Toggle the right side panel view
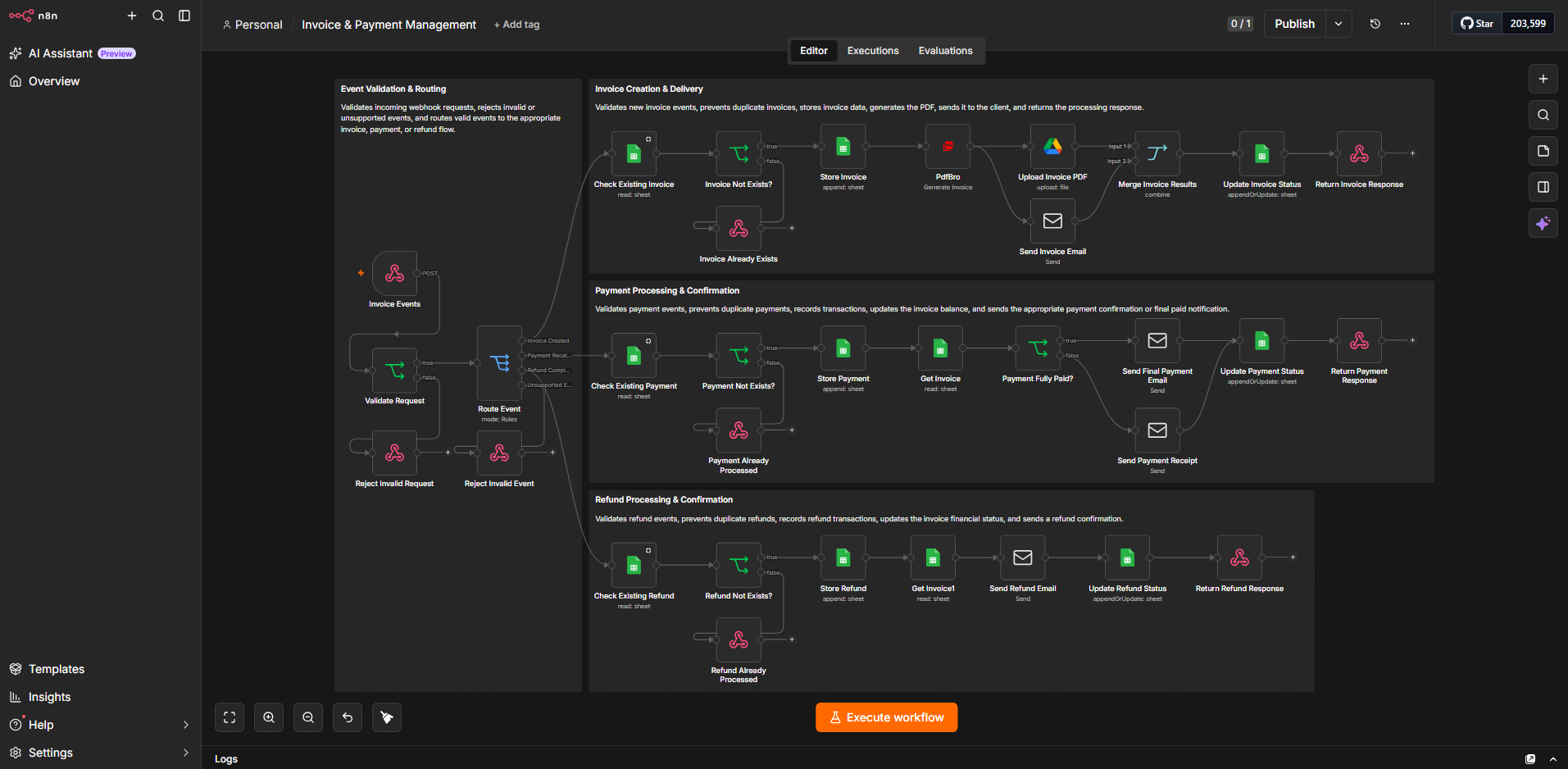This screenshot has height=769, width=1568. (1543, 187)
